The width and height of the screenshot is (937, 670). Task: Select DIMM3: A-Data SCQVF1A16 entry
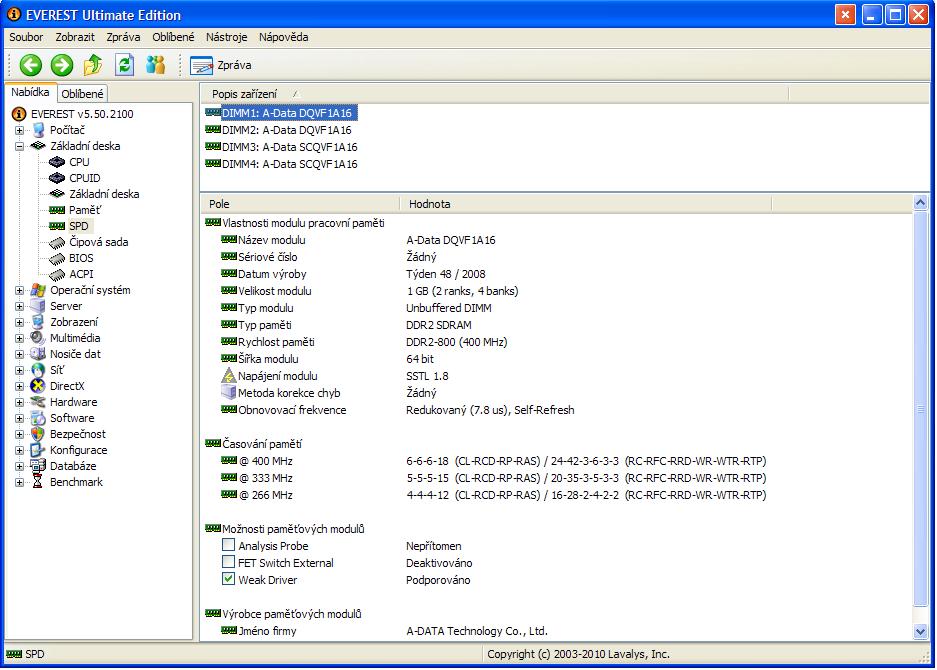pyautogui.click(x=289, y=147)
